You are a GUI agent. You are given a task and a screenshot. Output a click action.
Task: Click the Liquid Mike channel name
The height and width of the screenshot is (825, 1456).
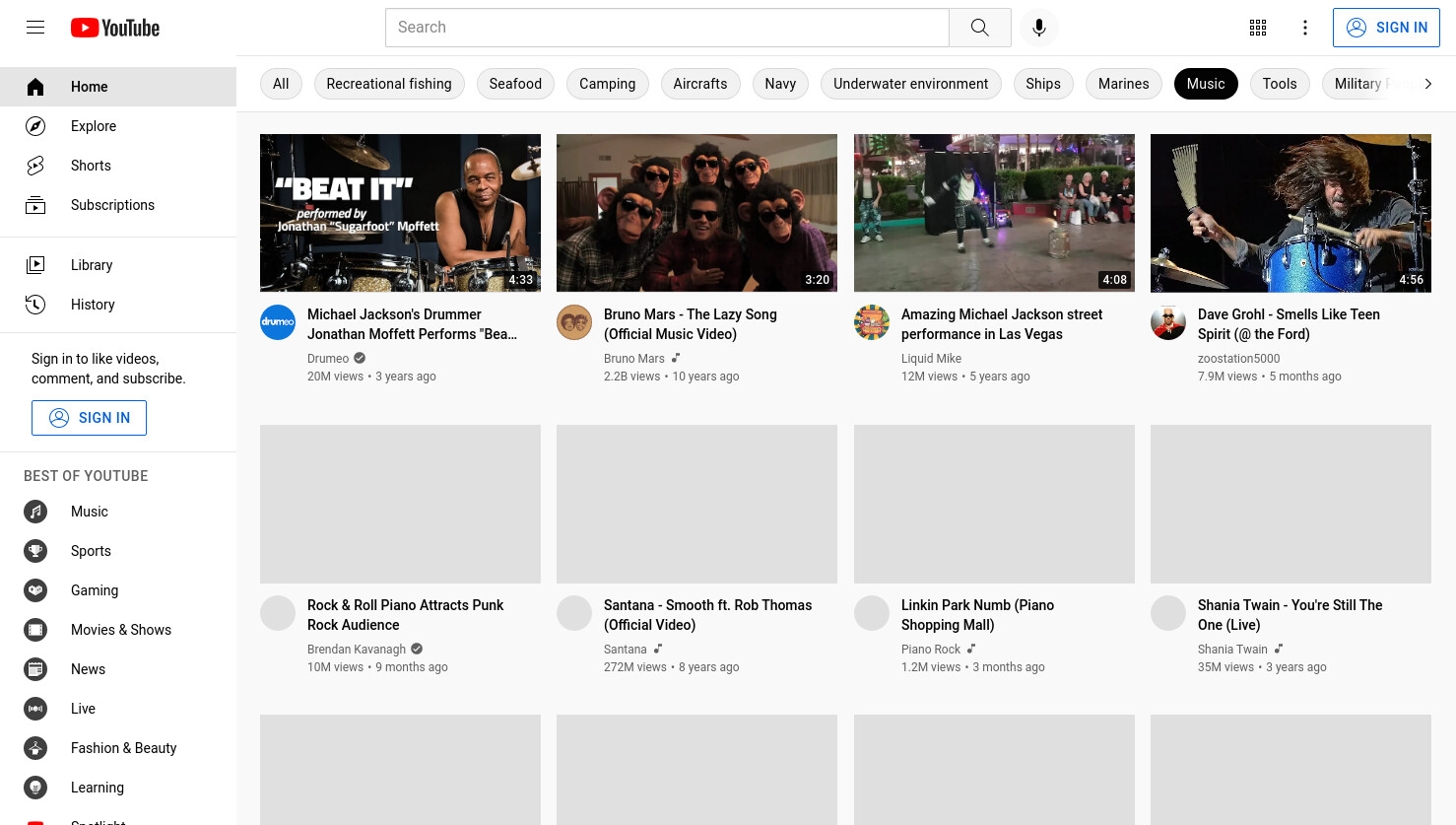931,359
